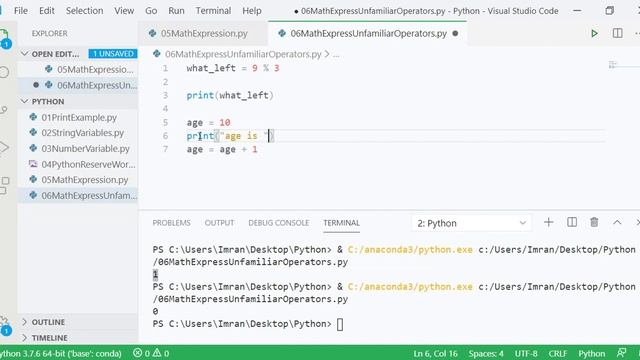Switch to the DEBUG CONSOLE panel tab
Image resolution: width=640 pixels, height=360 pixels.
278,223
